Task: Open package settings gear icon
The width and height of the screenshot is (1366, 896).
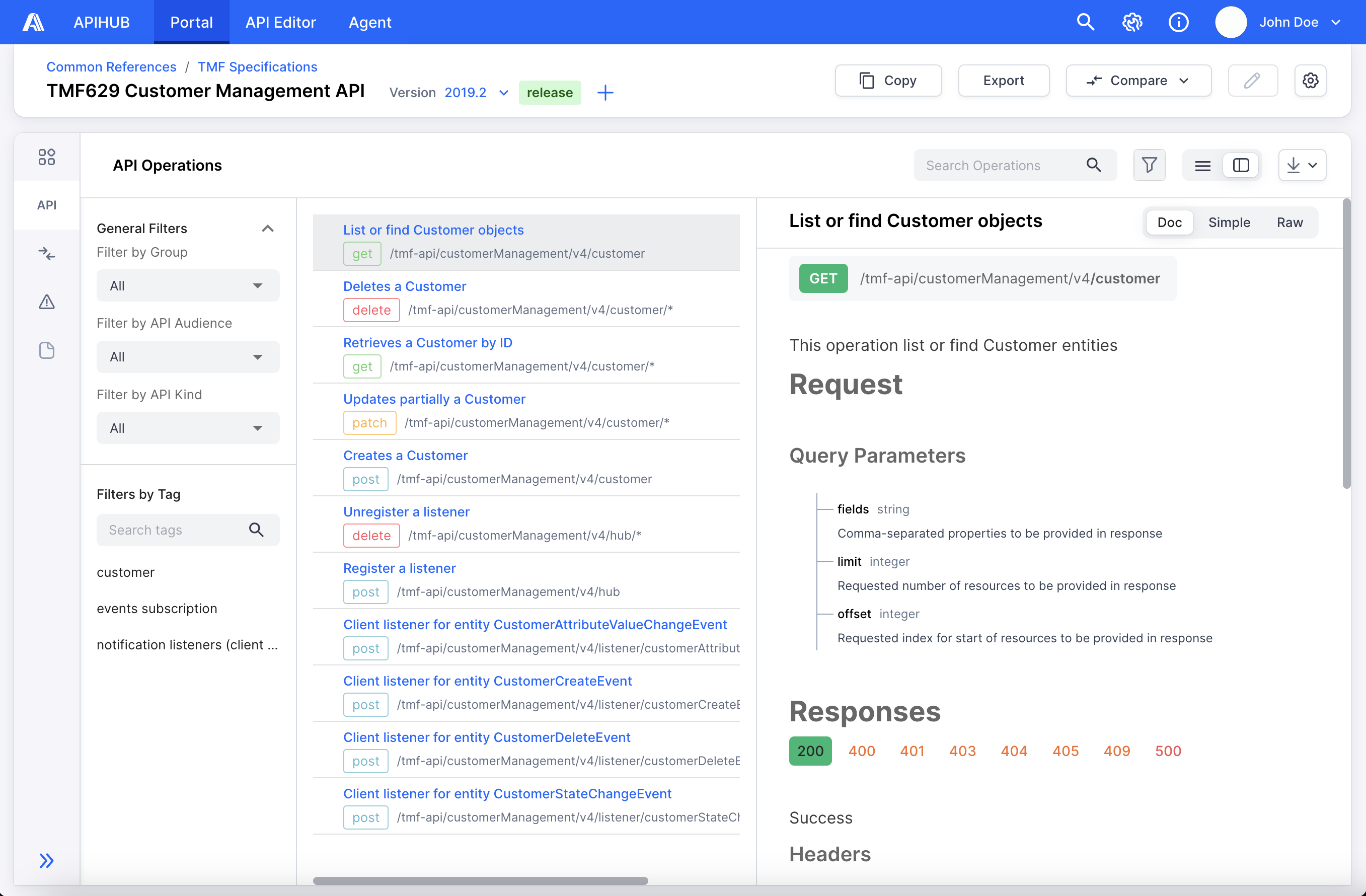Action: tap(1310, 81)
